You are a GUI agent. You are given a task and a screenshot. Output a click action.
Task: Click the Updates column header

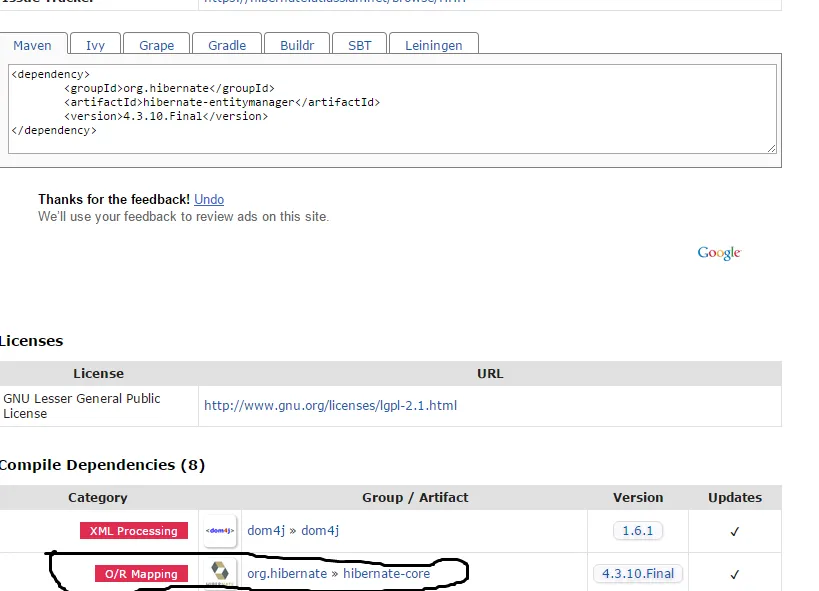(735, 497)
